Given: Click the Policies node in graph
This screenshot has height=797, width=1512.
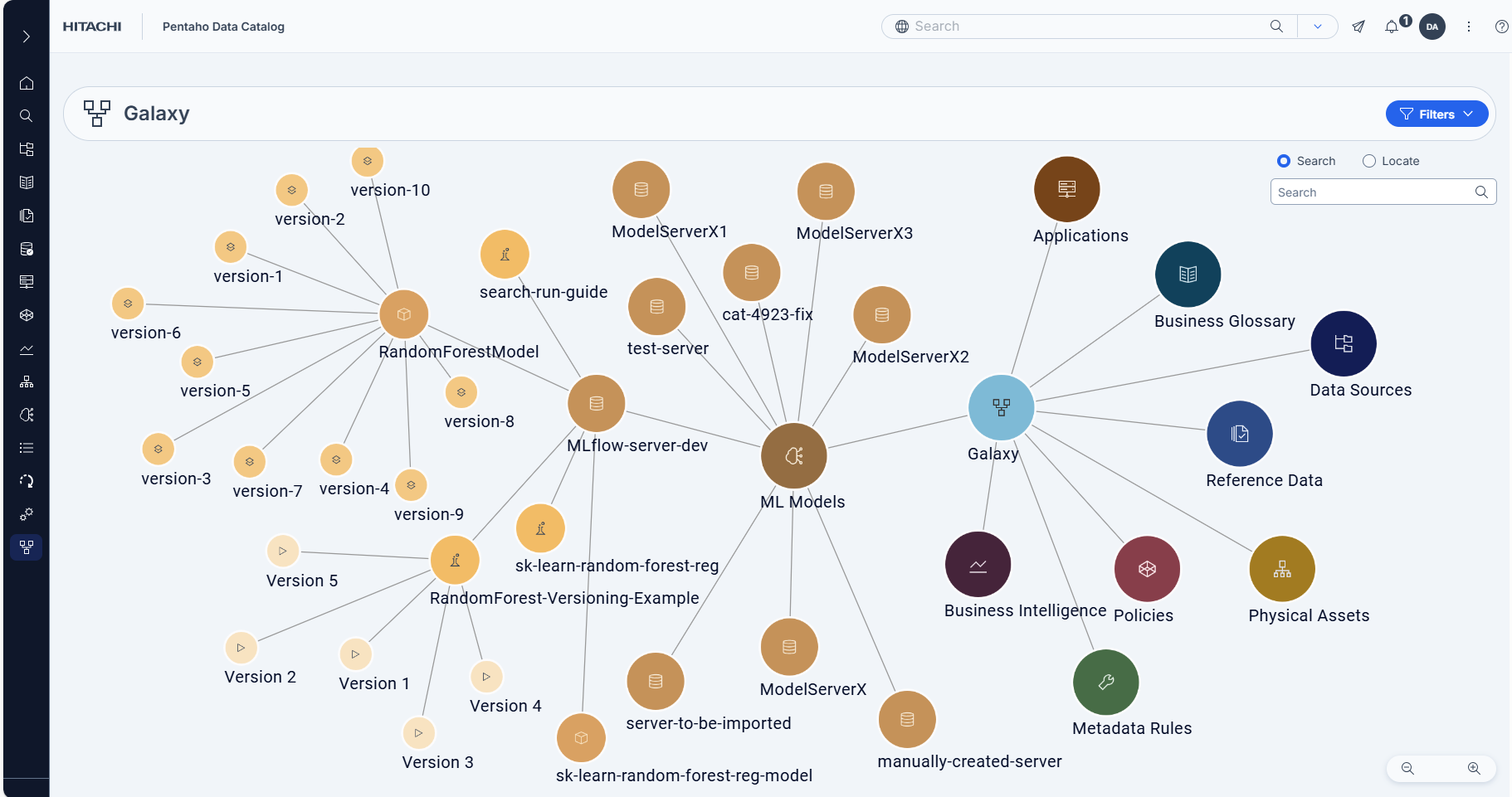Looking at the screenshot, I should (1147, 569).
